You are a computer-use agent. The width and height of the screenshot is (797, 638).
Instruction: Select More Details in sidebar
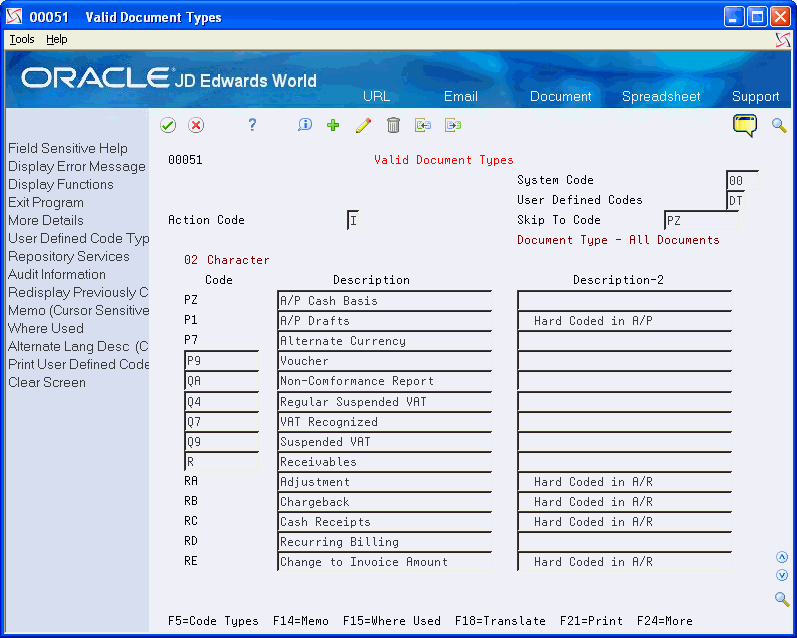click(x=46, y=220)
